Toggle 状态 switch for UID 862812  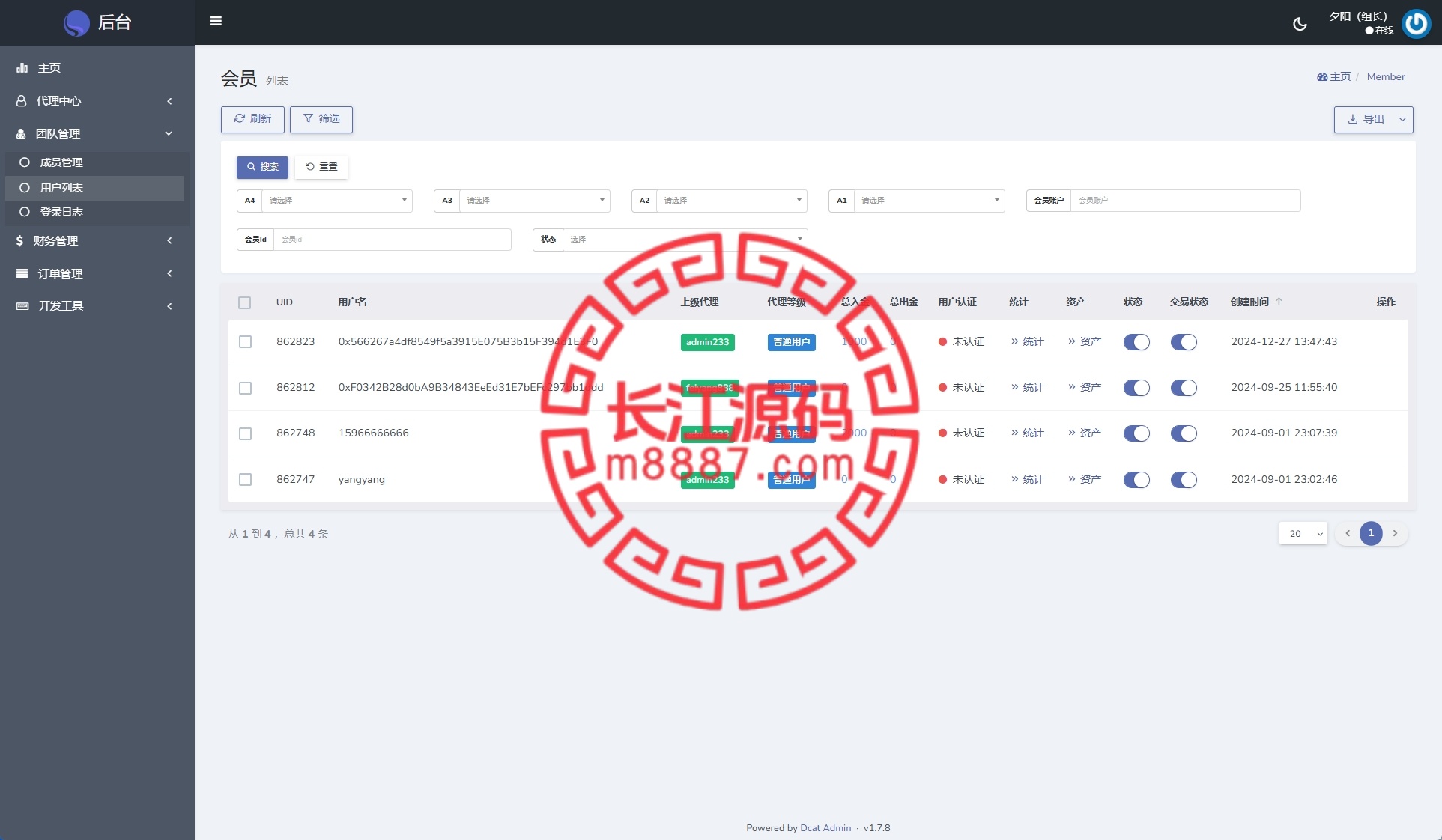pos(1136,388)
